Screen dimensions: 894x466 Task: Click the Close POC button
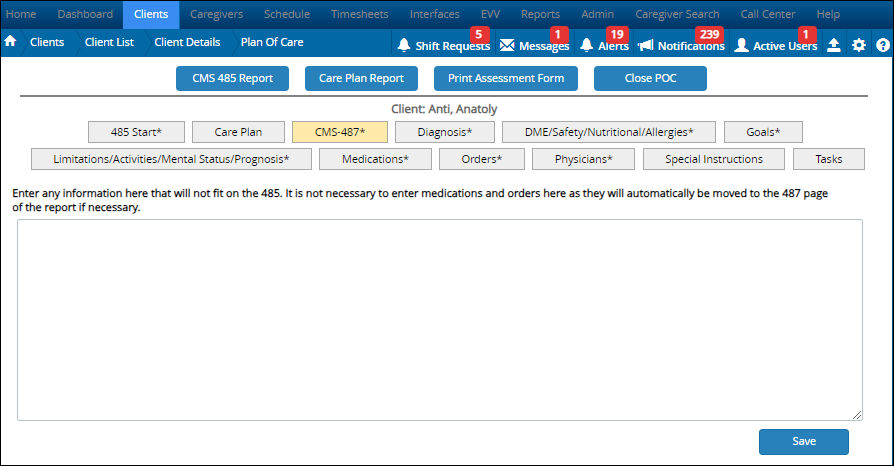[651, 79]
